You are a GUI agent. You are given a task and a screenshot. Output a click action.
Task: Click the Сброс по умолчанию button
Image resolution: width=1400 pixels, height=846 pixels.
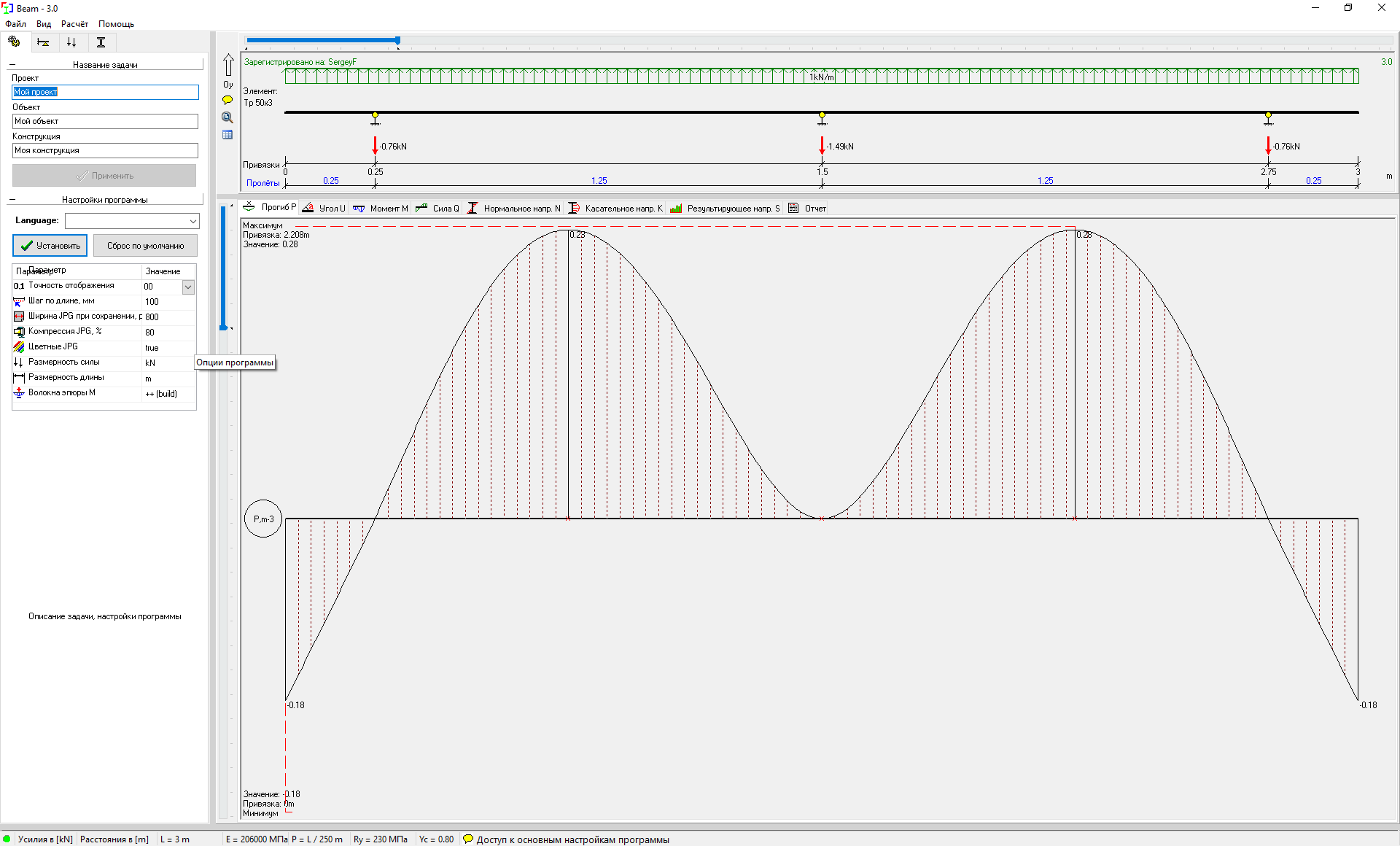[145, 246]
